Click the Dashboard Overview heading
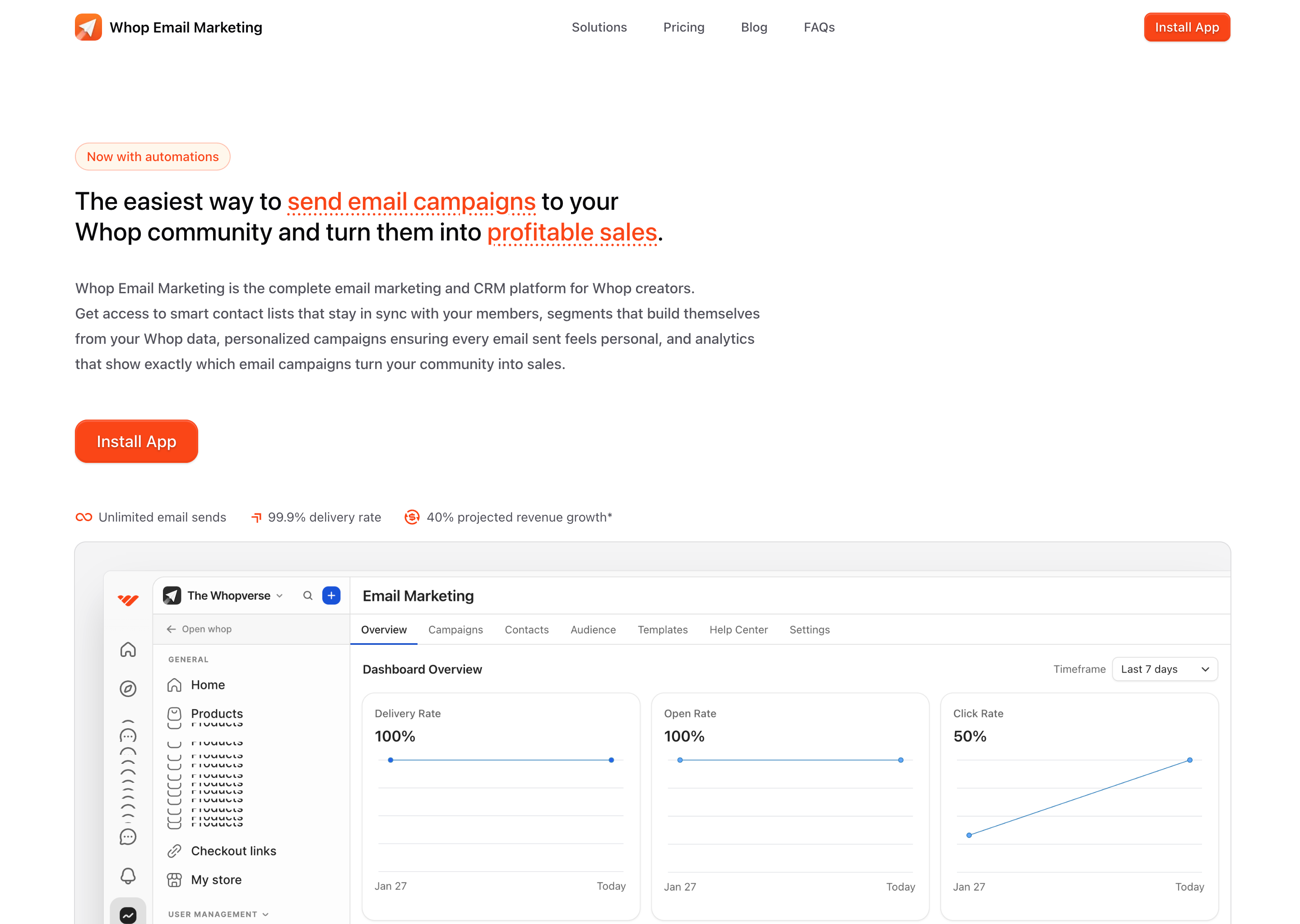This screenshot has height=924, width=1300. [x=422, y=670]
